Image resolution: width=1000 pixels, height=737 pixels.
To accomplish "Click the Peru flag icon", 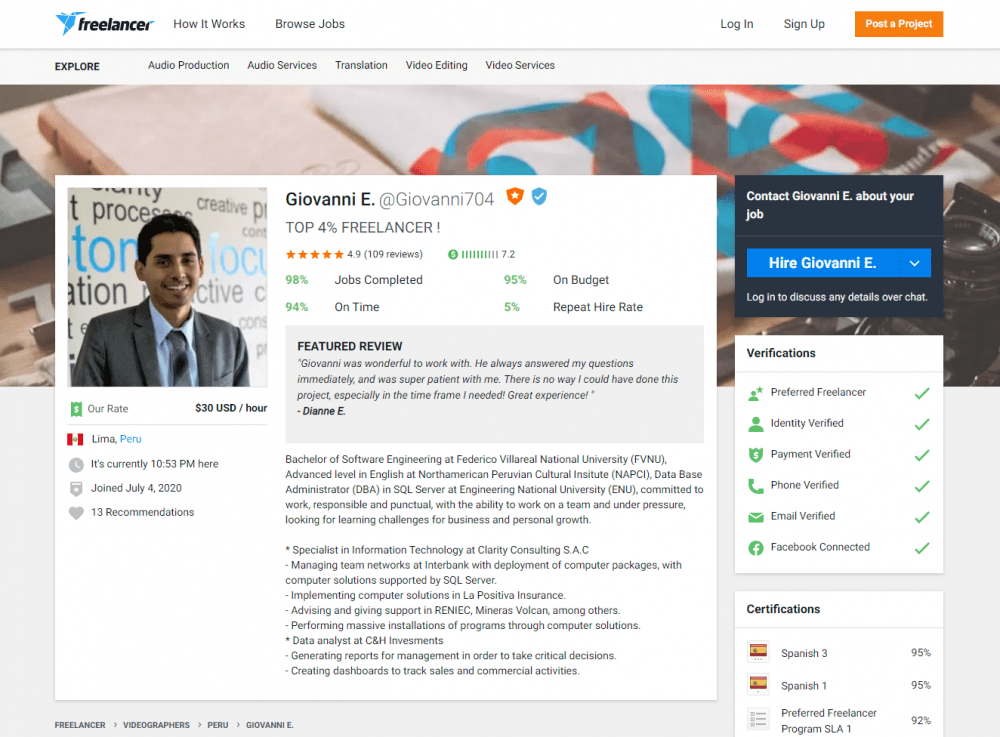I will [75, 439].
